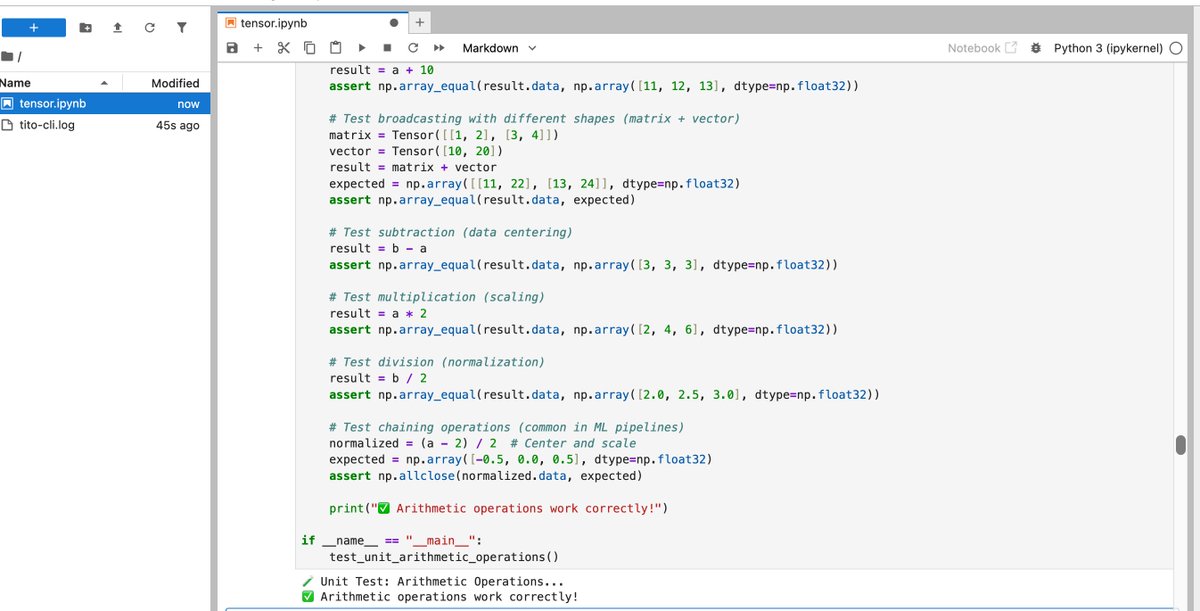Click the root folder breadcrumb icon
The image size is (1200, 611).
pyautogui.click(x=8, y=57)
